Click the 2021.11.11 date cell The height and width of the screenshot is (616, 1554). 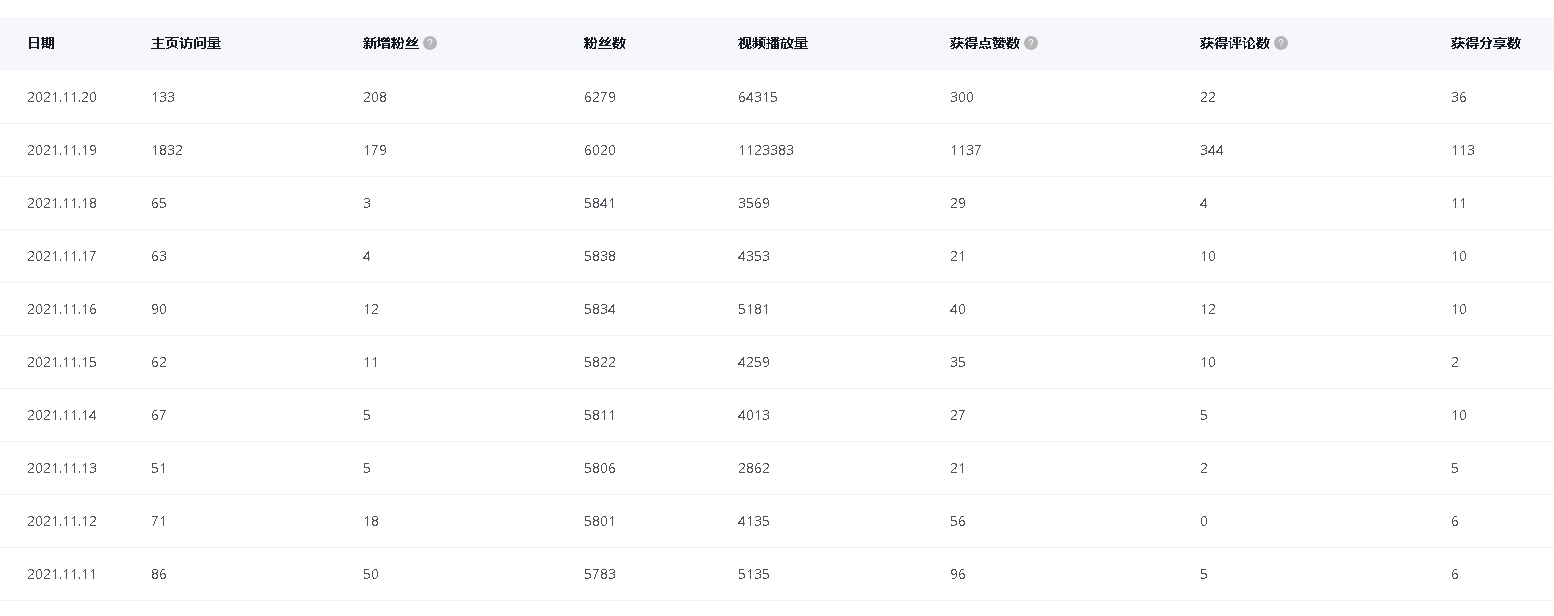coord(62,574)
